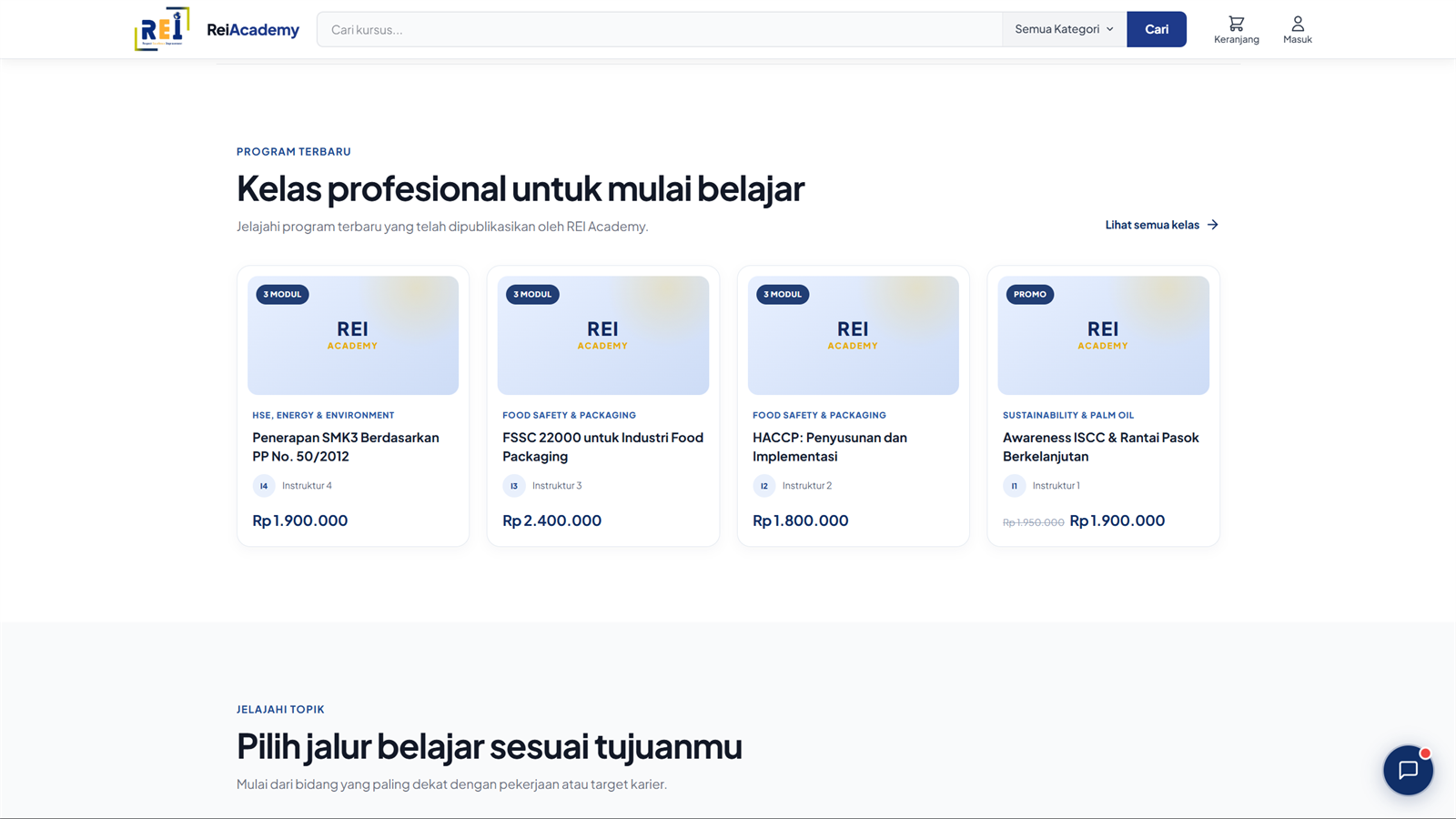Focus the Cari kursus search field
This screenshot has height=819, width=1456.
point(660,29)
